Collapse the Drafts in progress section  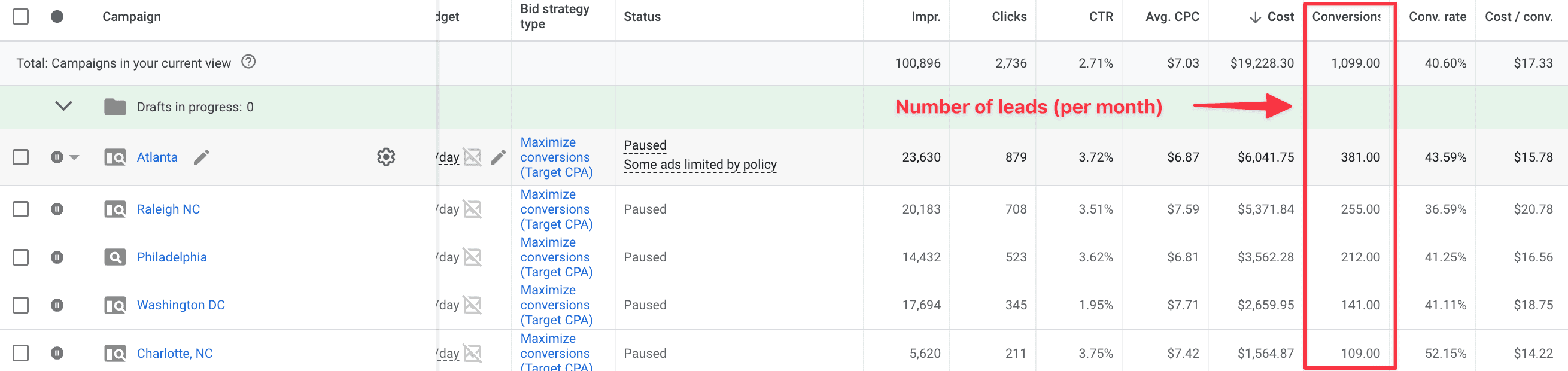(x=64, y=107)
